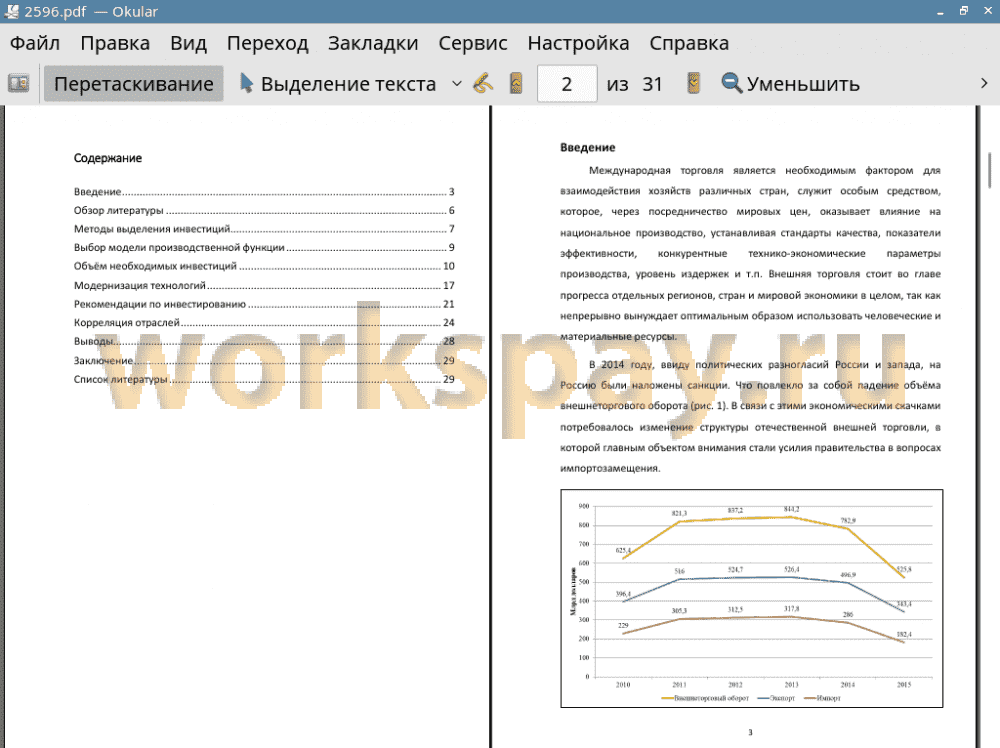This screenshot has height=748, width=1000.
Task: Click the bold Введение heading on page 3
Action: pos(587,147)
